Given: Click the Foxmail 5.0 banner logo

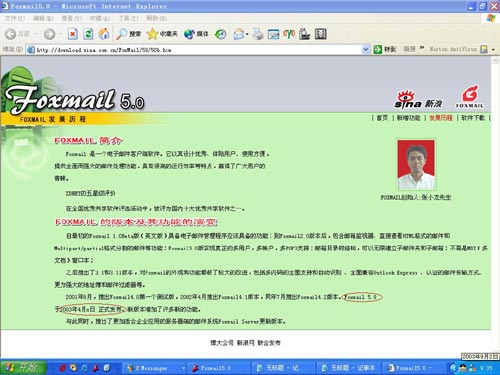Looking at the screenshot, I should tap(75, 99).
